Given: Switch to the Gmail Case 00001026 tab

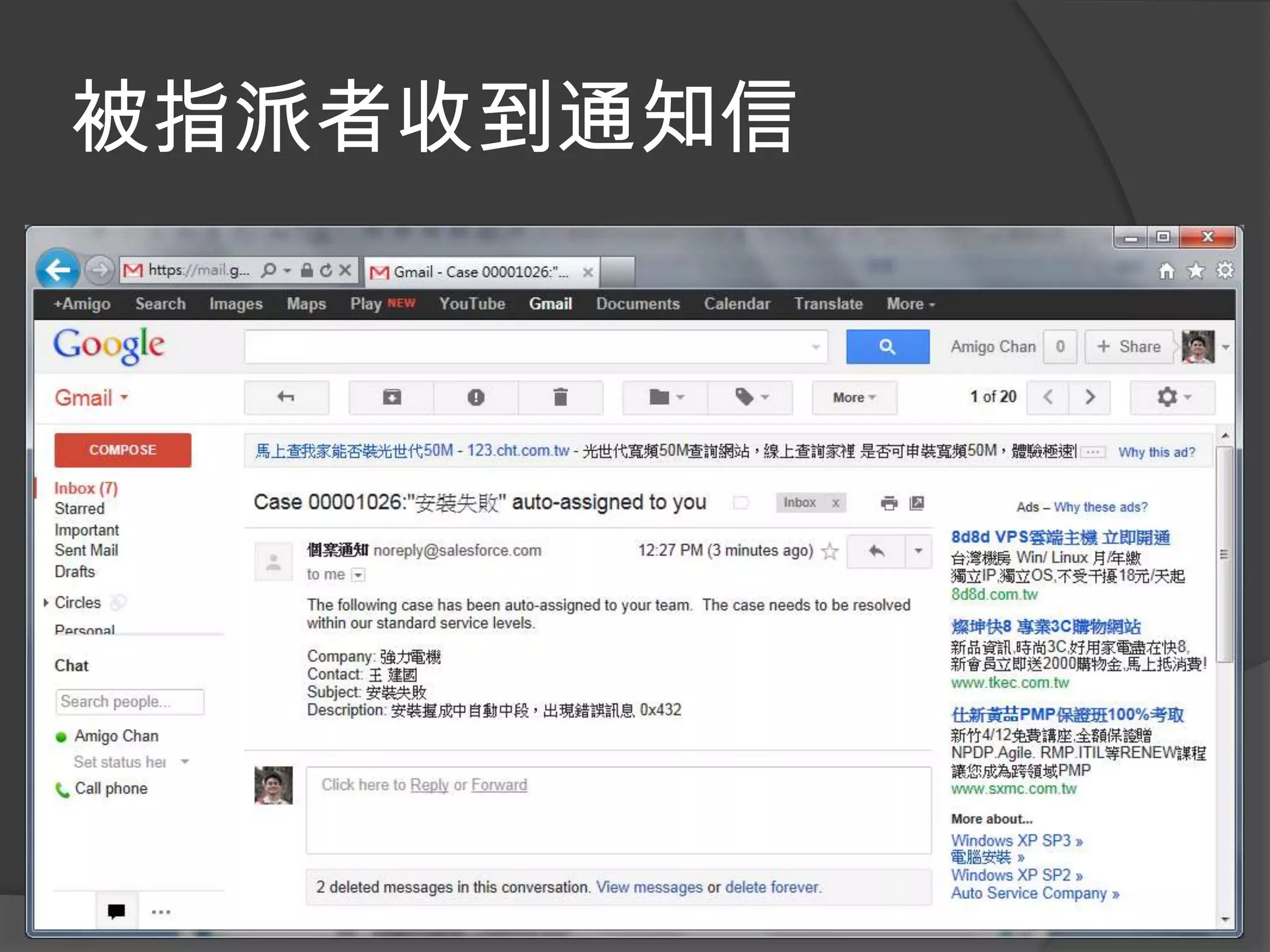Looking at the screenshot, I should [x=481, y=272].
